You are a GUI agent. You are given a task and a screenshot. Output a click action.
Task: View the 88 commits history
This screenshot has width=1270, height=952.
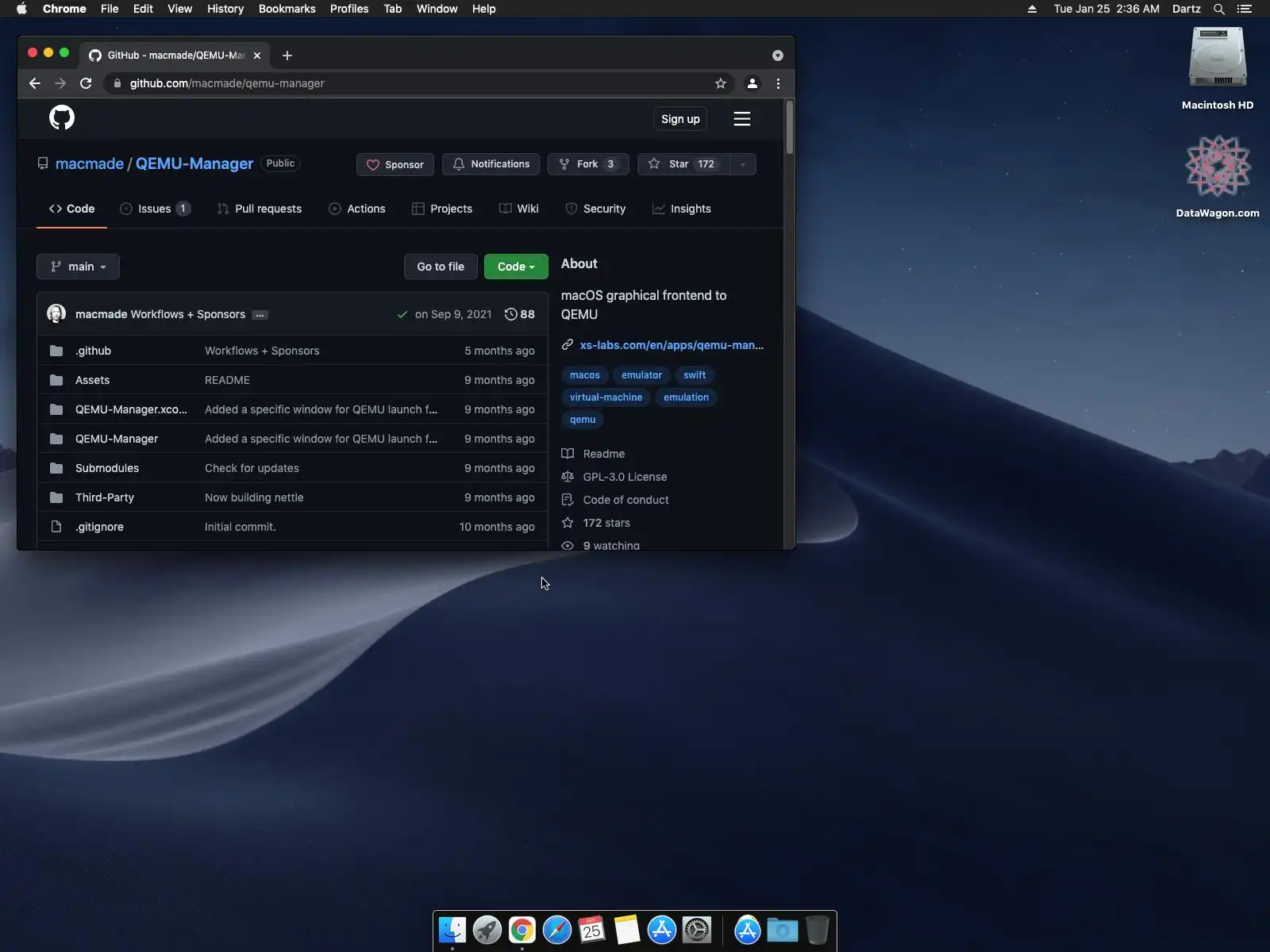(x=520, y=314)
